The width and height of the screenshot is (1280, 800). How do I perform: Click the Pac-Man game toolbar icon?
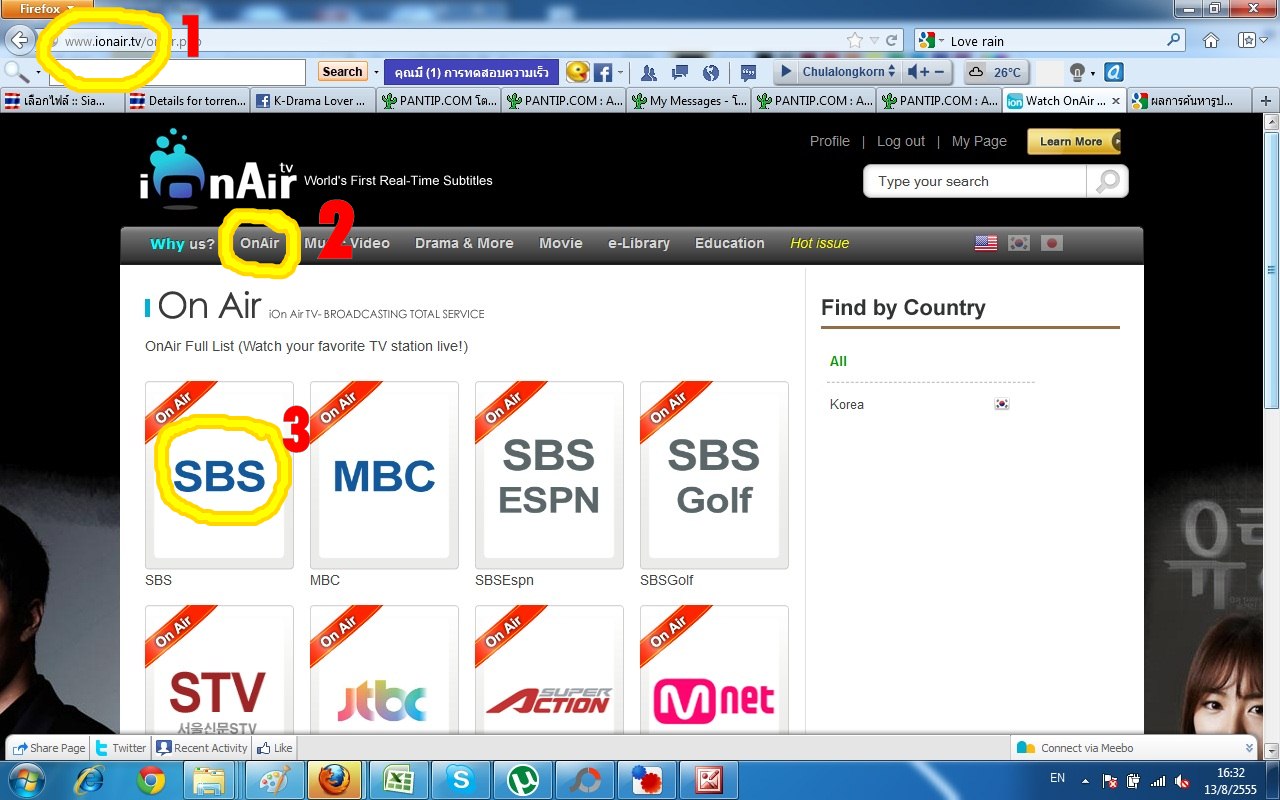point(577,72)
